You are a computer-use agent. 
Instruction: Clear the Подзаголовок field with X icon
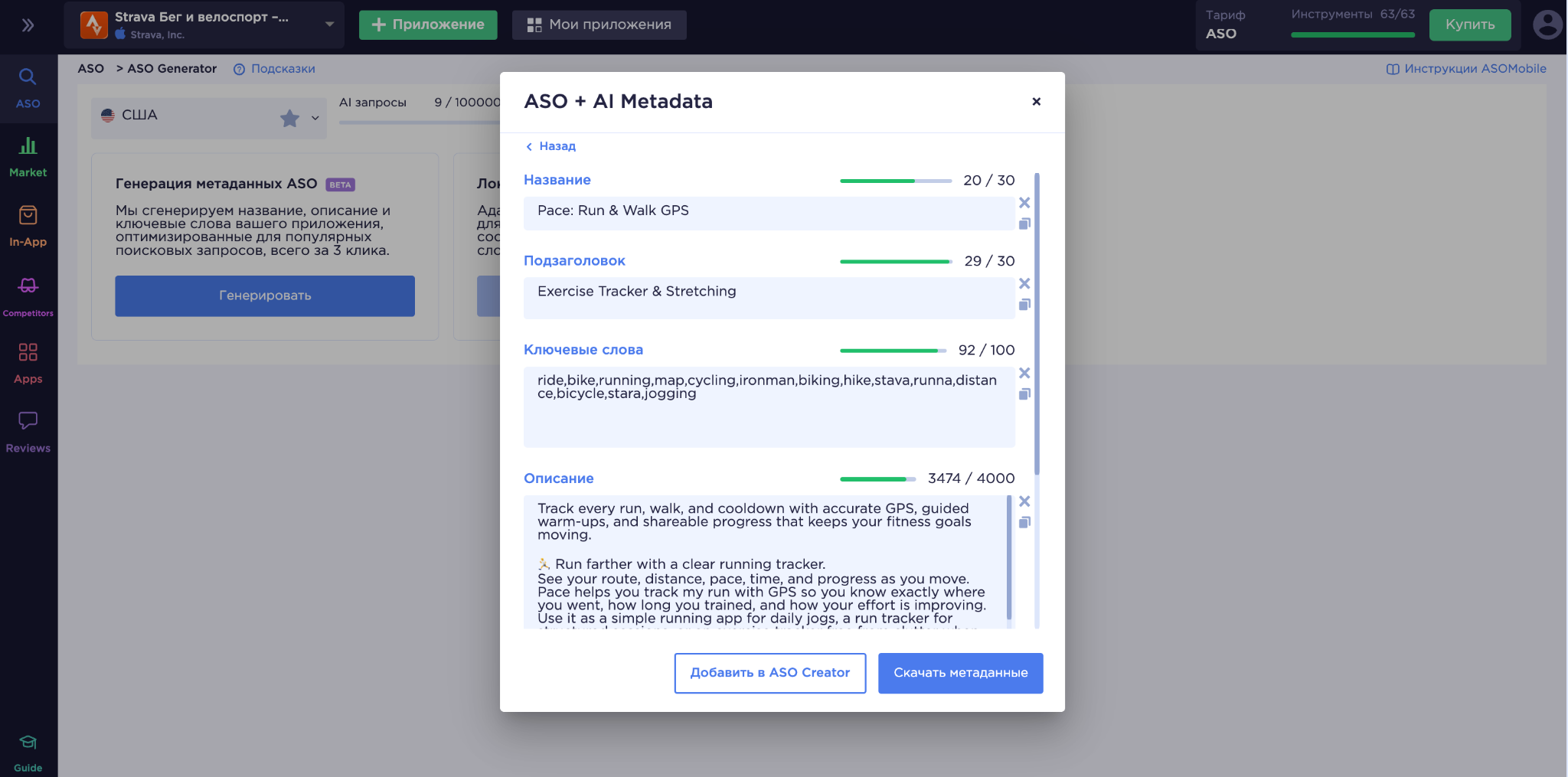tap(1024, 283)
